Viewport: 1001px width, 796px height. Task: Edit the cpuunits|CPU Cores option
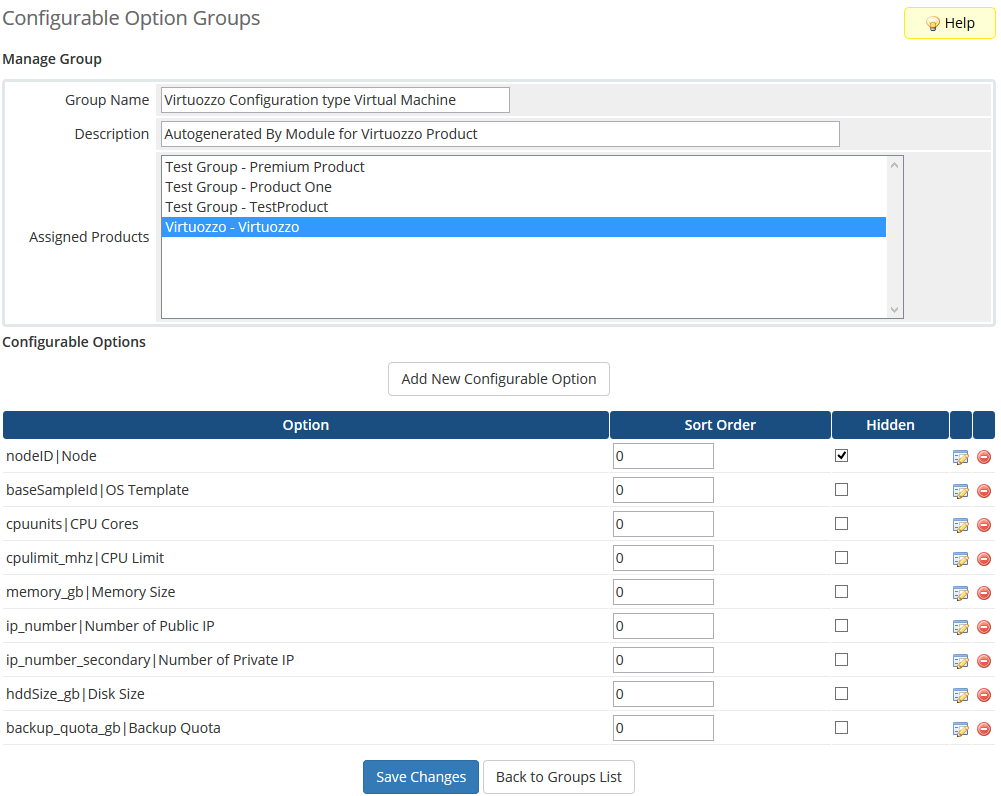click(960, 525)
